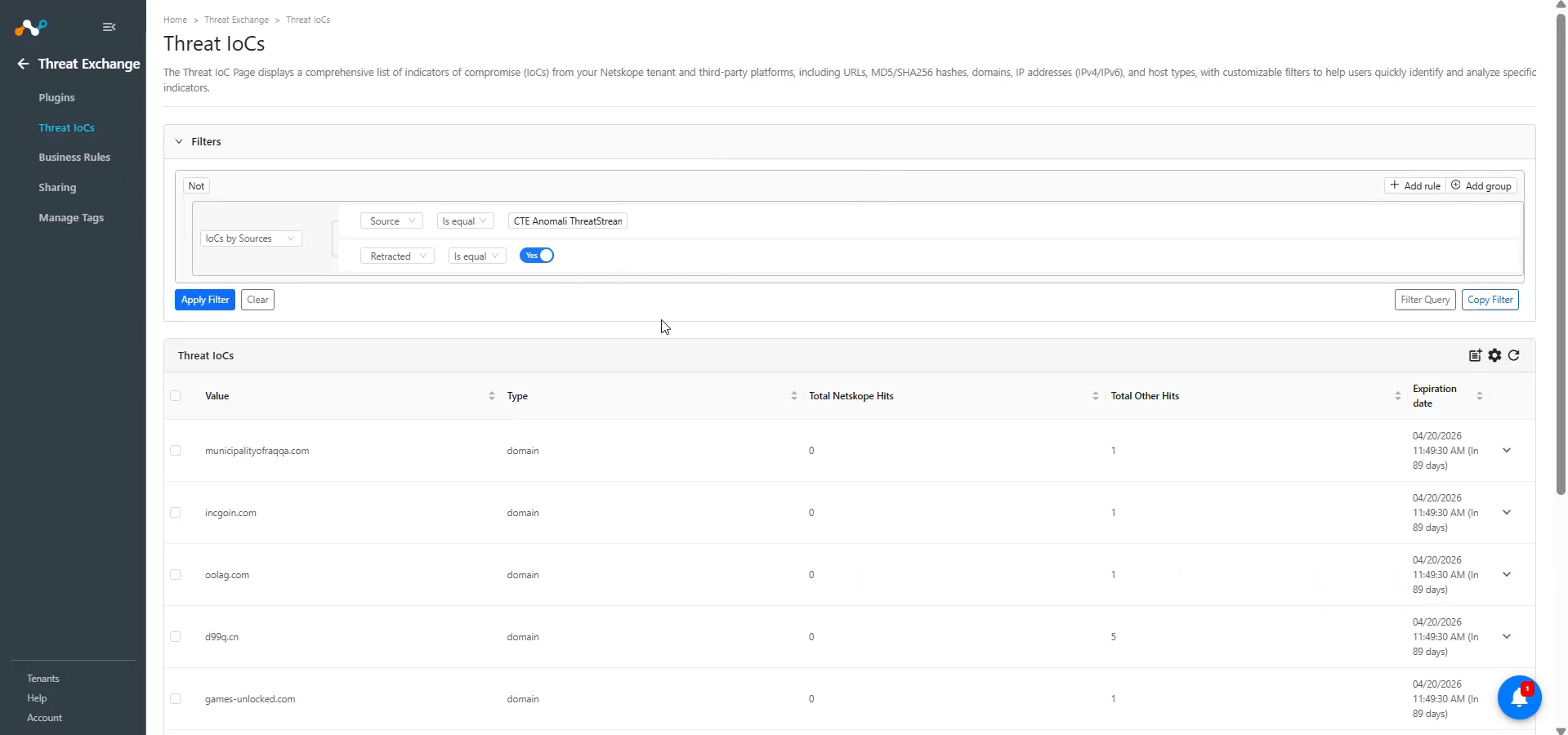This screenshot has height=735, width=1568.
Task: Click the incgoin.com value
Action: [x=230, y=513]
